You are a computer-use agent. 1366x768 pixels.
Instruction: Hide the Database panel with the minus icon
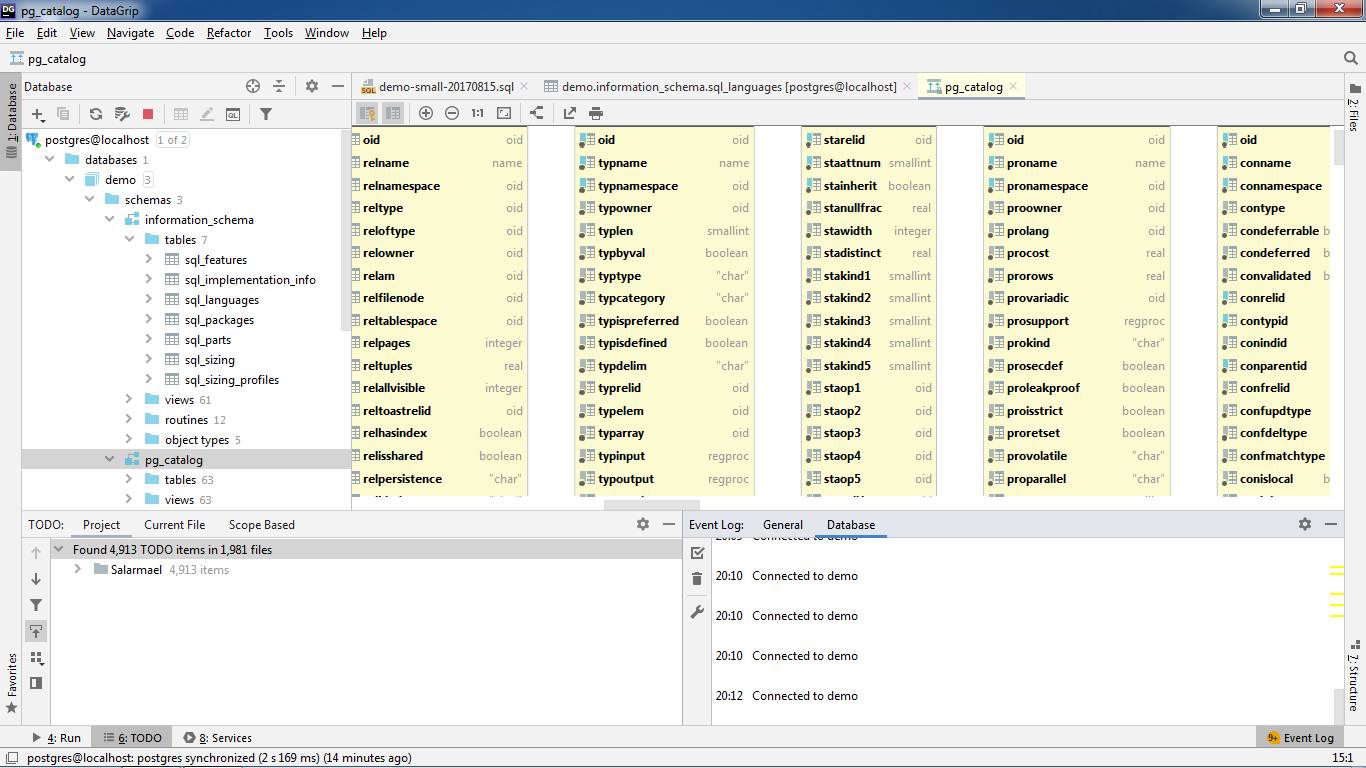pyautogui.click(x=338, y=86)
